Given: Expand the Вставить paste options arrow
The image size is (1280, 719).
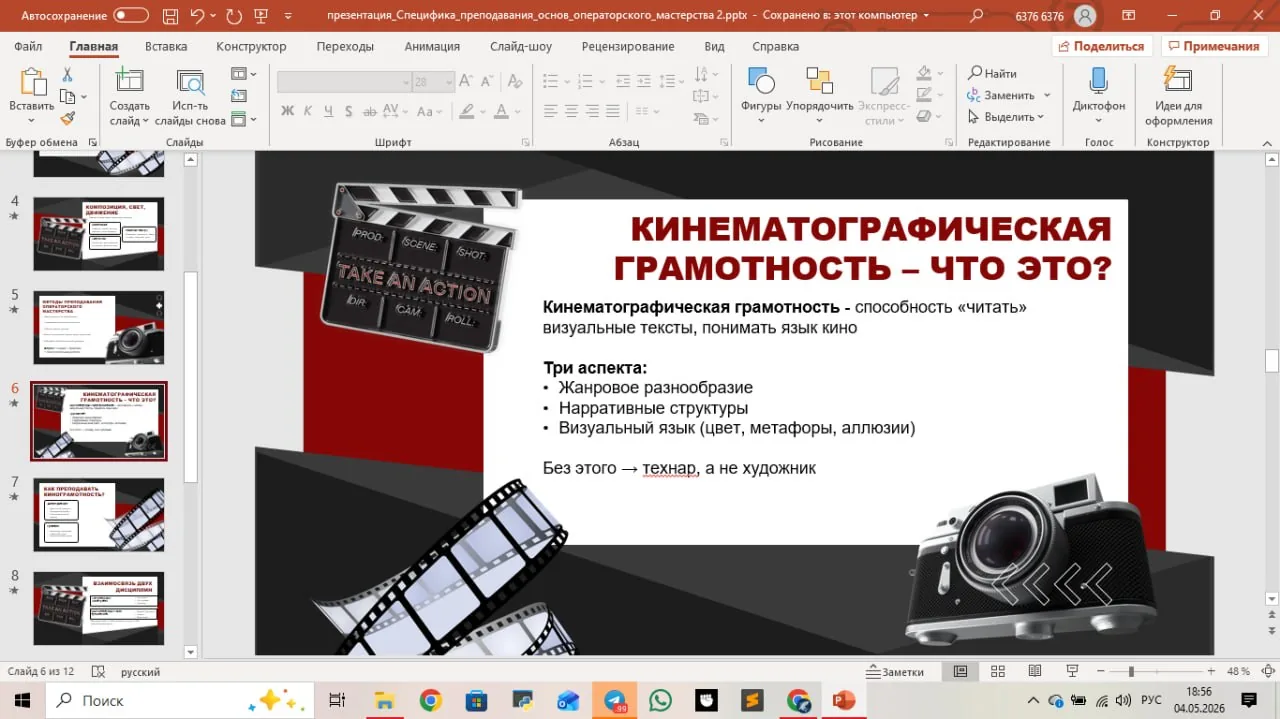Looking at the screenshot, I should (31, 121).
